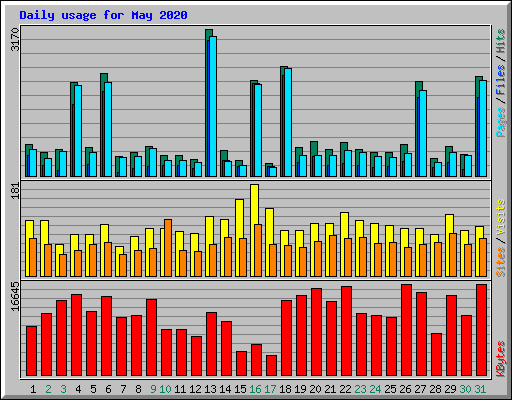The width and height of the screenshot is (512, 400).
Task: Click the yellow 'Visits' legend label
Action: 501,218
